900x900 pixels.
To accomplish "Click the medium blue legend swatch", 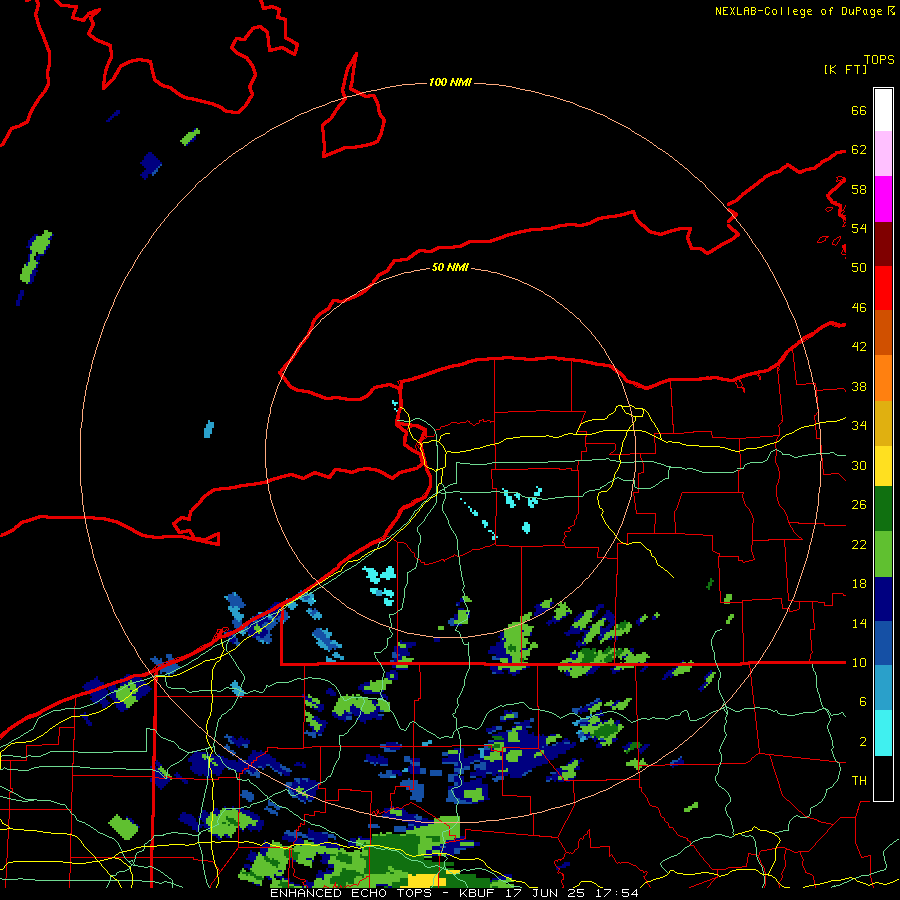I will coord(883,643).
